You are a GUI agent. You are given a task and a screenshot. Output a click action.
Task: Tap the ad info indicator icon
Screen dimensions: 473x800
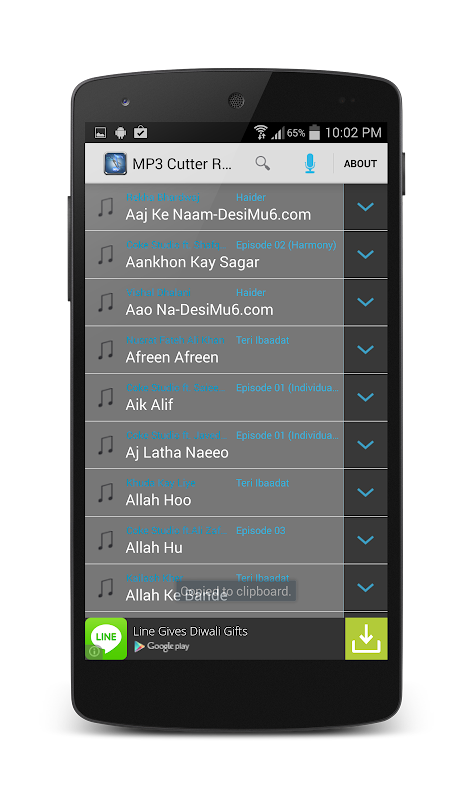(94, 652)
